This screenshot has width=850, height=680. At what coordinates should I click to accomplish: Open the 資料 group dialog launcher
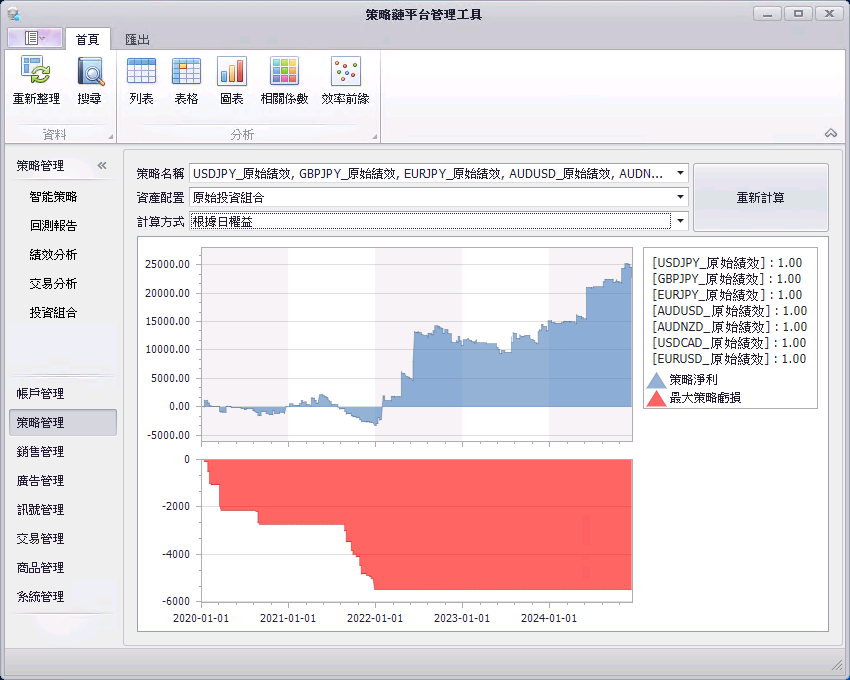(111, 137)
